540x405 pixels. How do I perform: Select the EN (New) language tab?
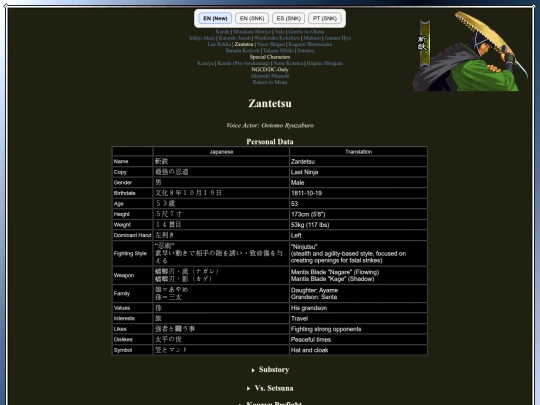click(215, 18)
